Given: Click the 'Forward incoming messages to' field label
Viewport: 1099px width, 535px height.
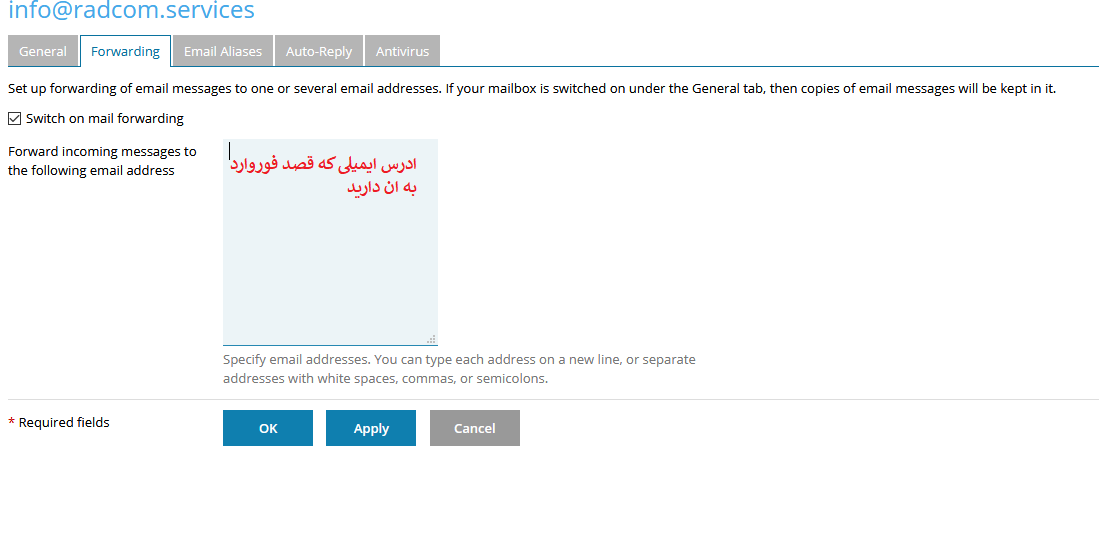Looking at the screenshot, I should point(102,152).
